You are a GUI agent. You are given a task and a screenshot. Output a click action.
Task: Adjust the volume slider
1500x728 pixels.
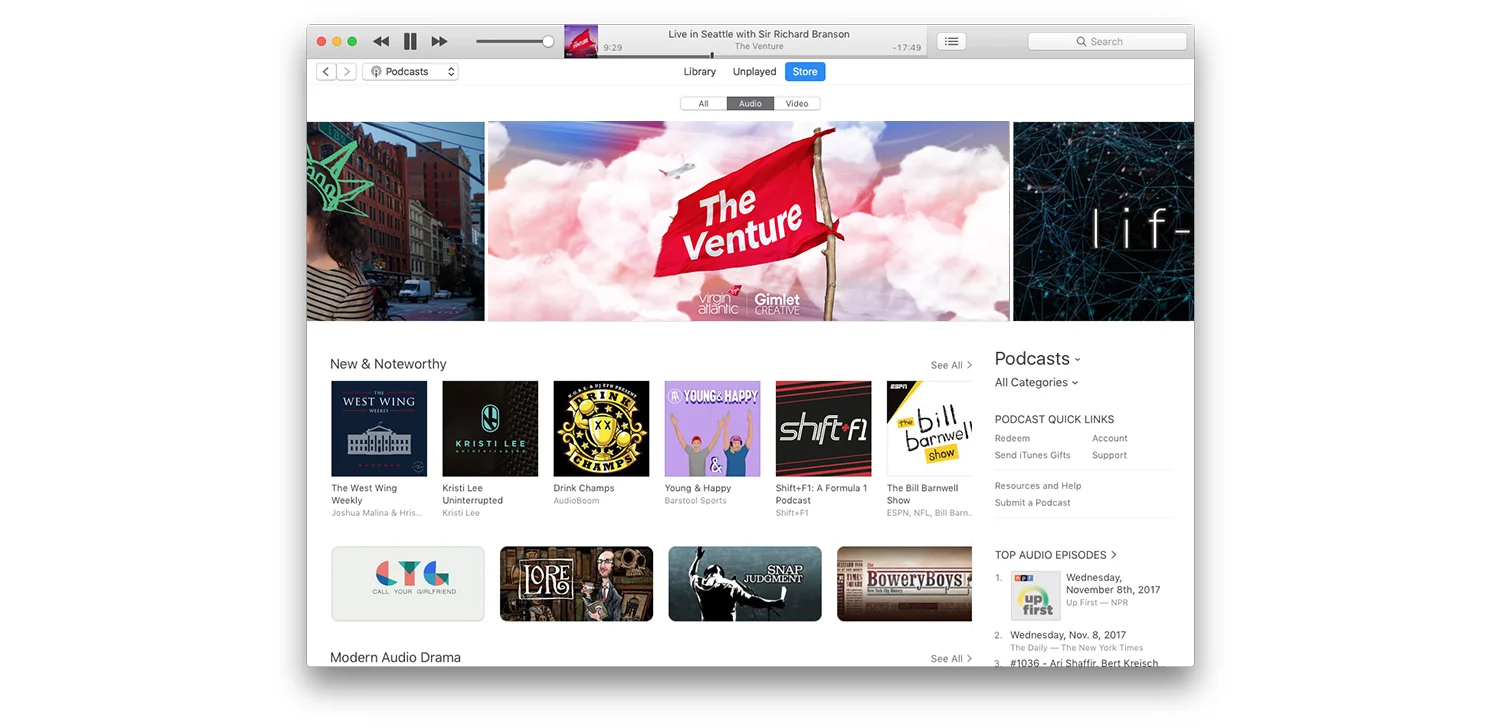tap(513, 41)
